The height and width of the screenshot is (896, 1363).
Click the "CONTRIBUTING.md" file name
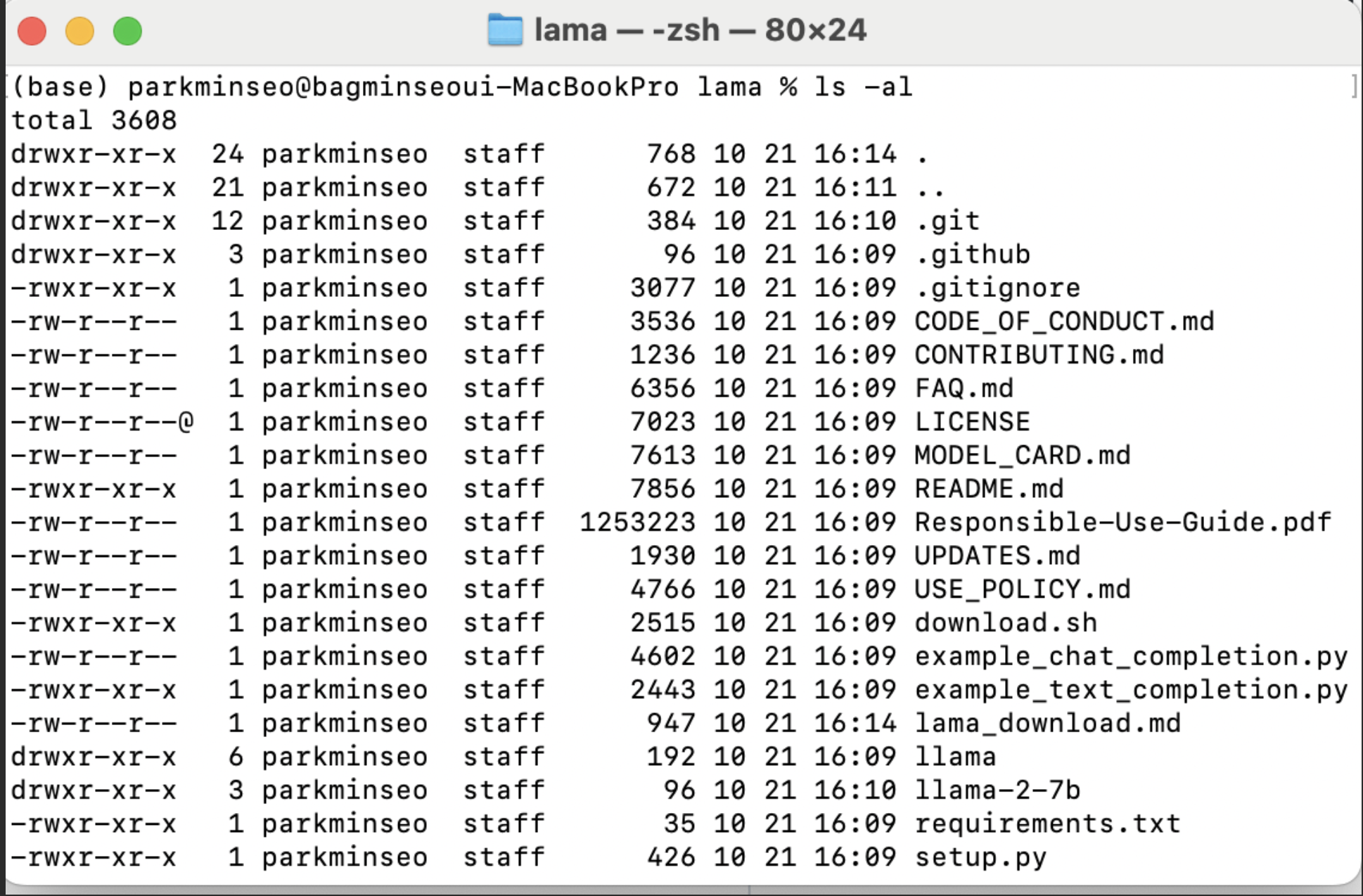tap(1039, 354)
